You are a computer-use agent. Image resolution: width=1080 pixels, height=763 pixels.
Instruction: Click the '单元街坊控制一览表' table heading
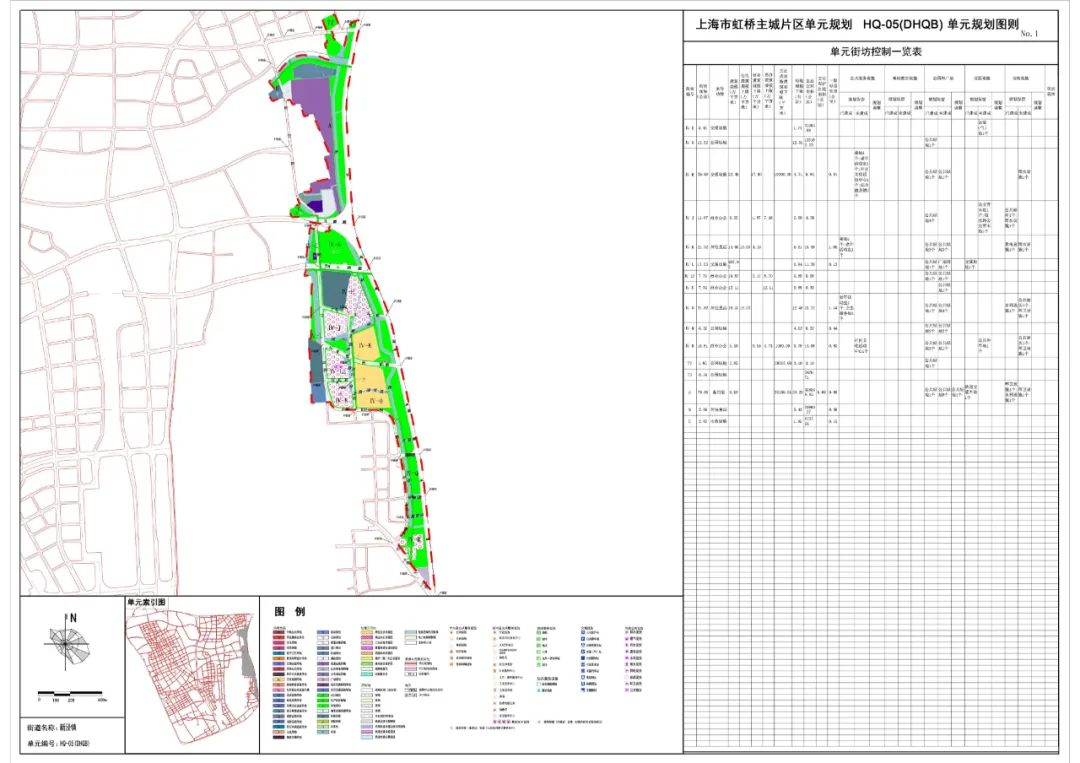point(875,52)
